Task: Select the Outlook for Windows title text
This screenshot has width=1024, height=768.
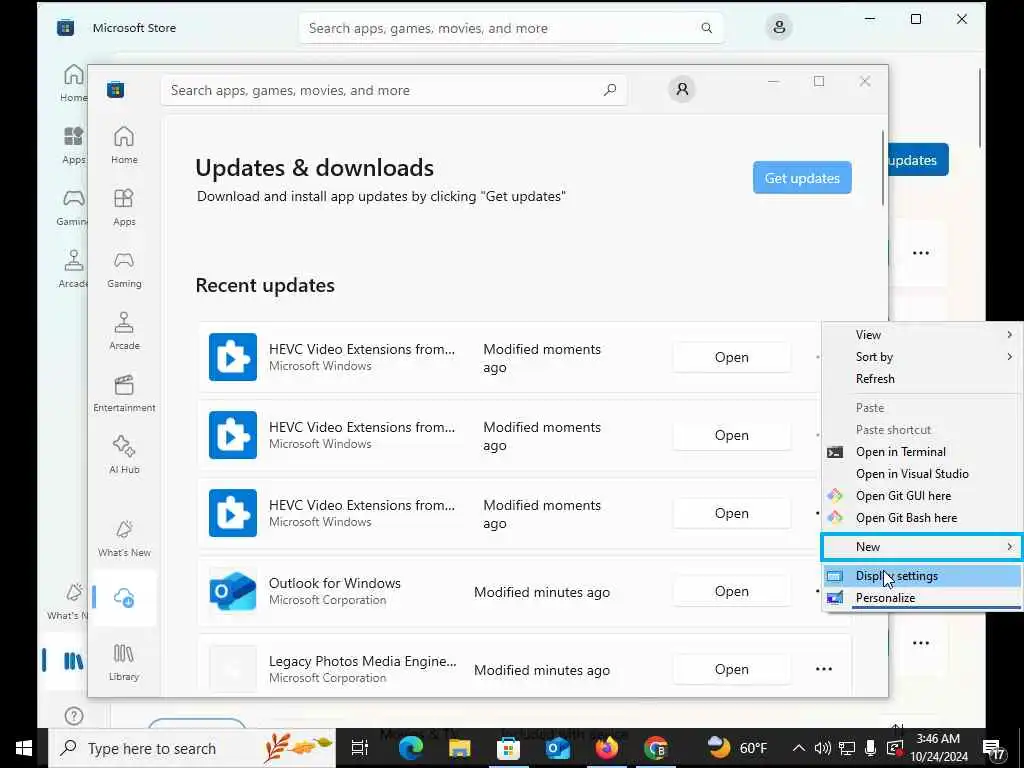Action: click(x=335, y=583)
